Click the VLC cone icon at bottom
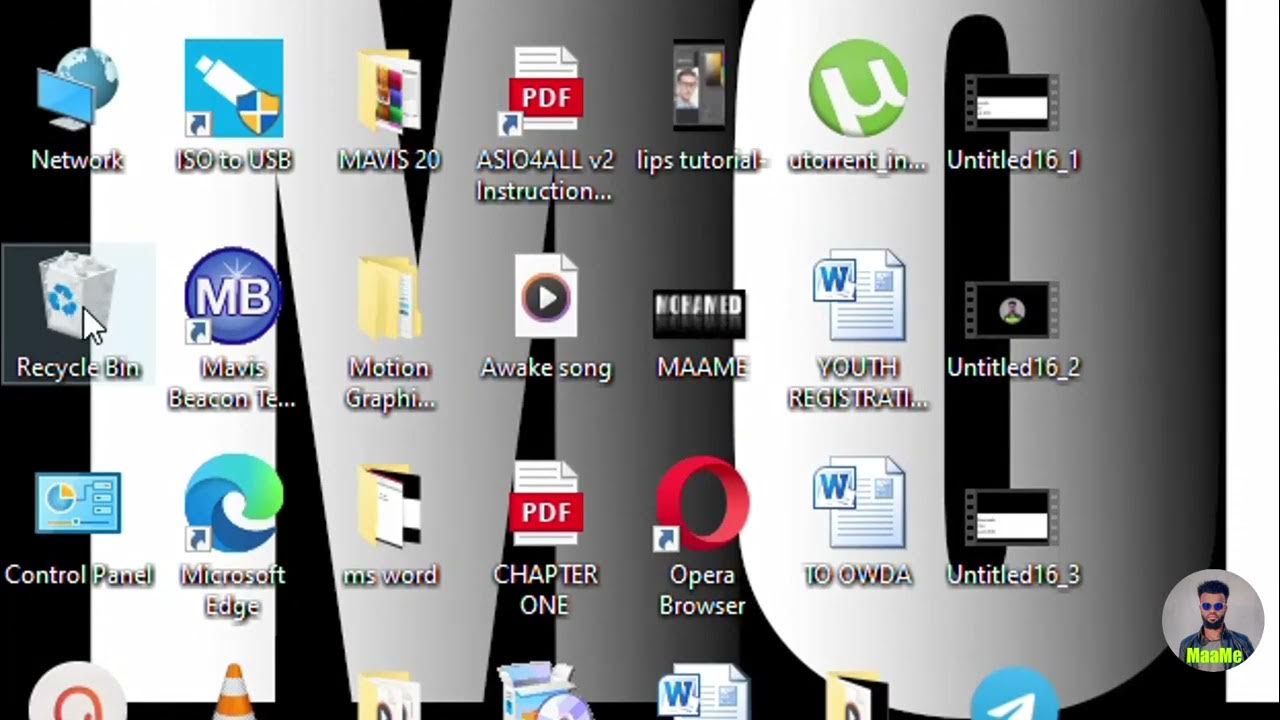The width and height of the screenshot is (1280, 720). pyautogui.click(x=233, y=692)
